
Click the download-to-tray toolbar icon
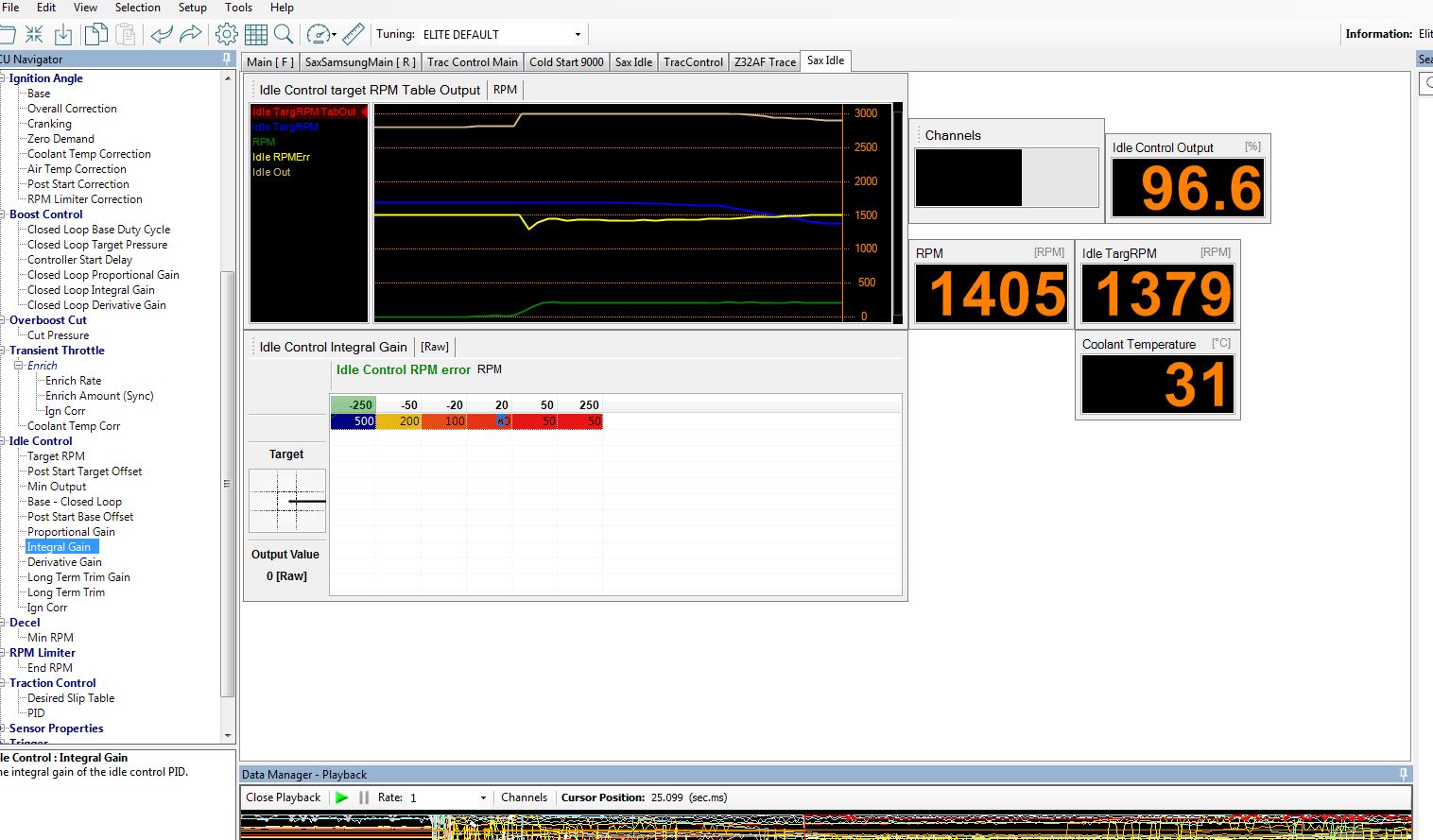click(63, 35)
